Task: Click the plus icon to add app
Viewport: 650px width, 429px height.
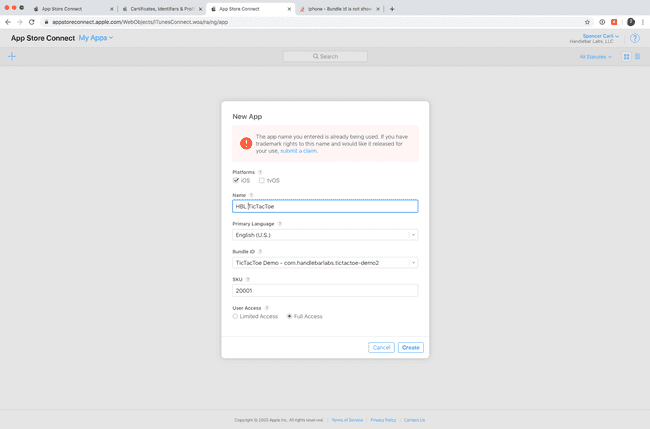Action: click(x=12, y=56)
